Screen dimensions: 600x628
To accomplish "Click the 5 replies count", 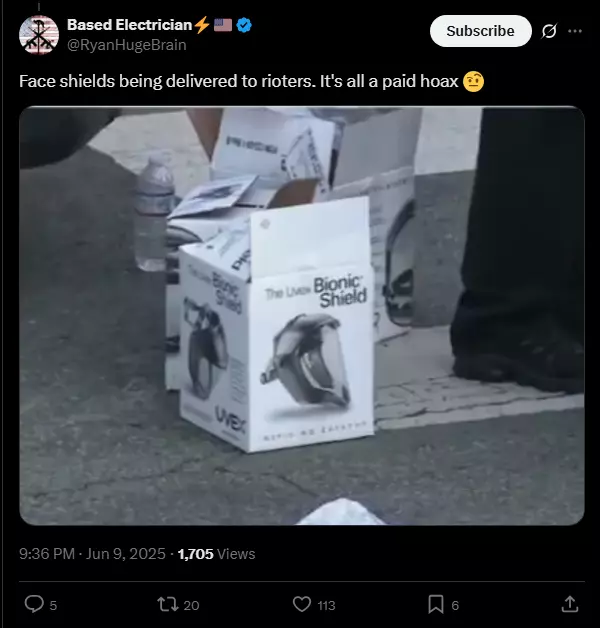I will [x=53, y=605].
